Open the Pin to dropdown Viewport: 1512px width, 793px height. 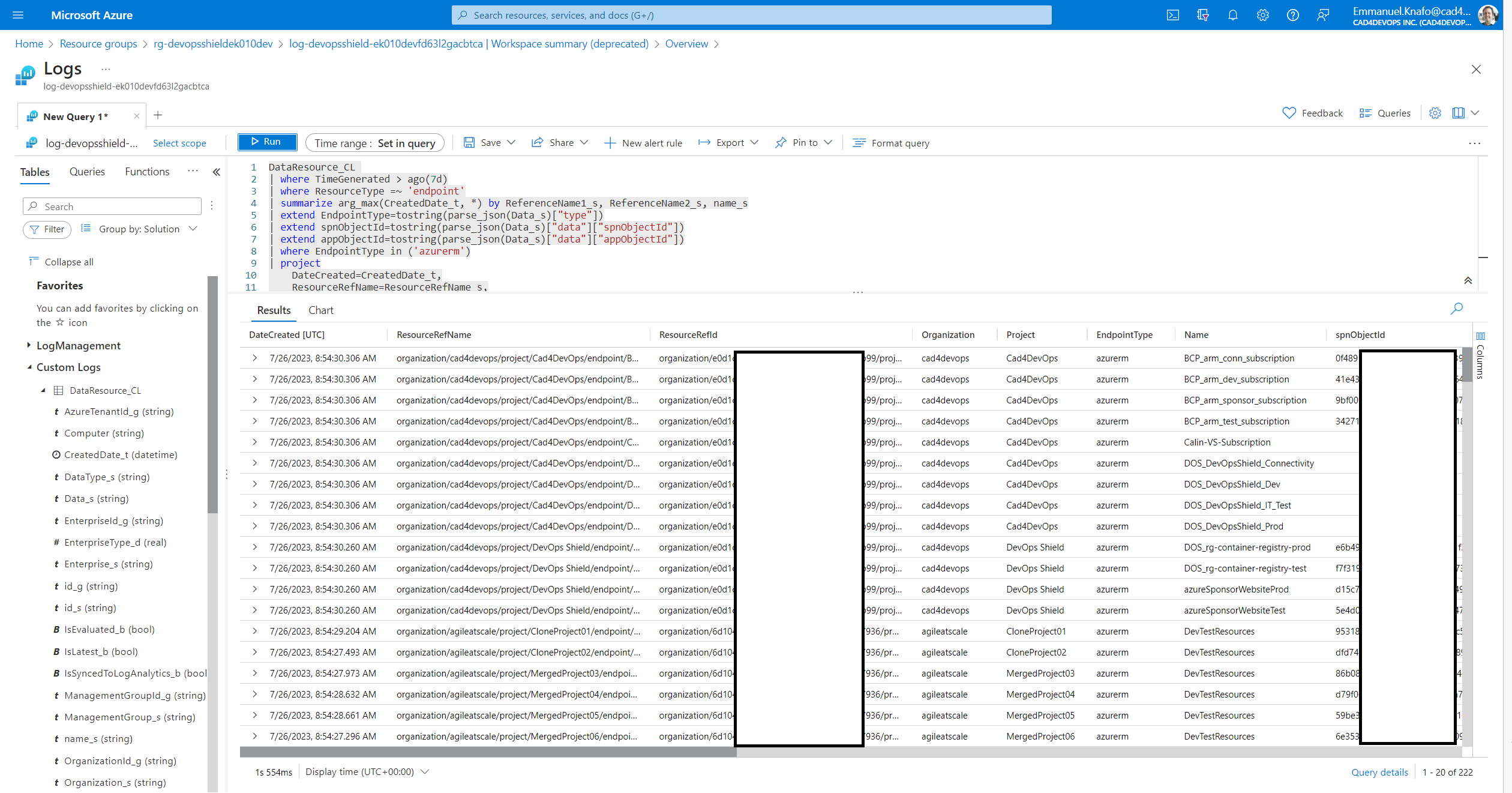click(803, 143)
